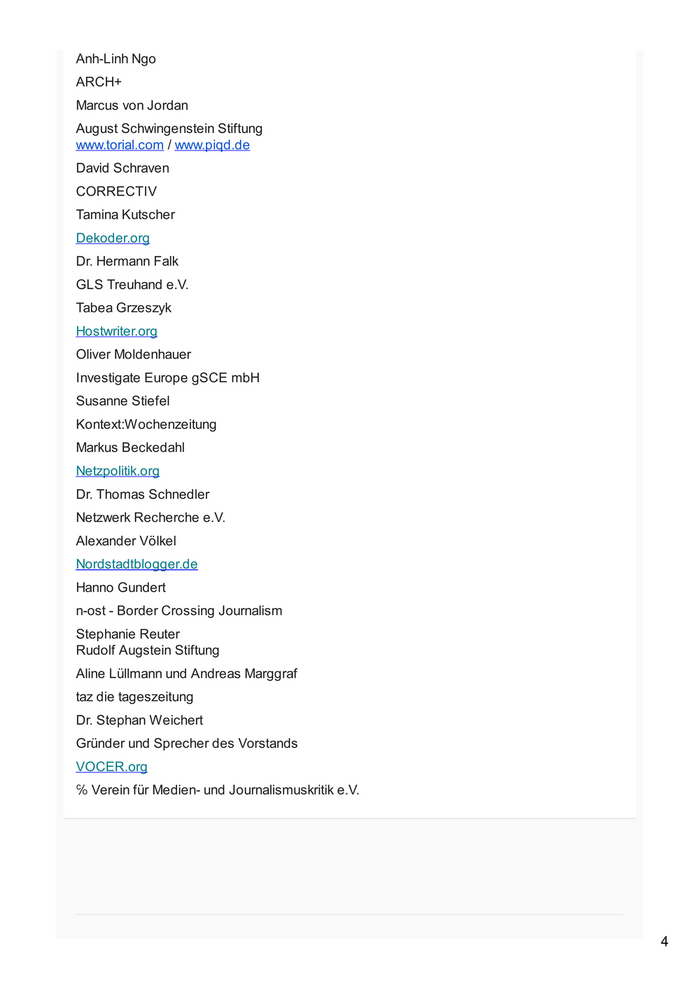Screen dimensions: 700x990
Task: Select the August Schwingenstein Stiftung text
Action: tap(169, 128)
